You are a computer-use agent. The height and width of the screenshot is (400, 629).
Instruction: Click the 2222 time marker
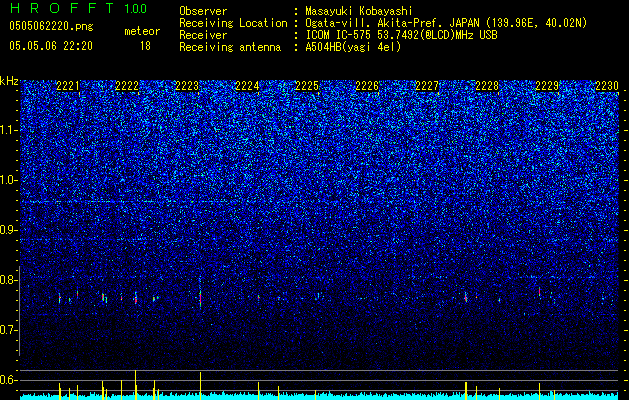click(127, 86)
